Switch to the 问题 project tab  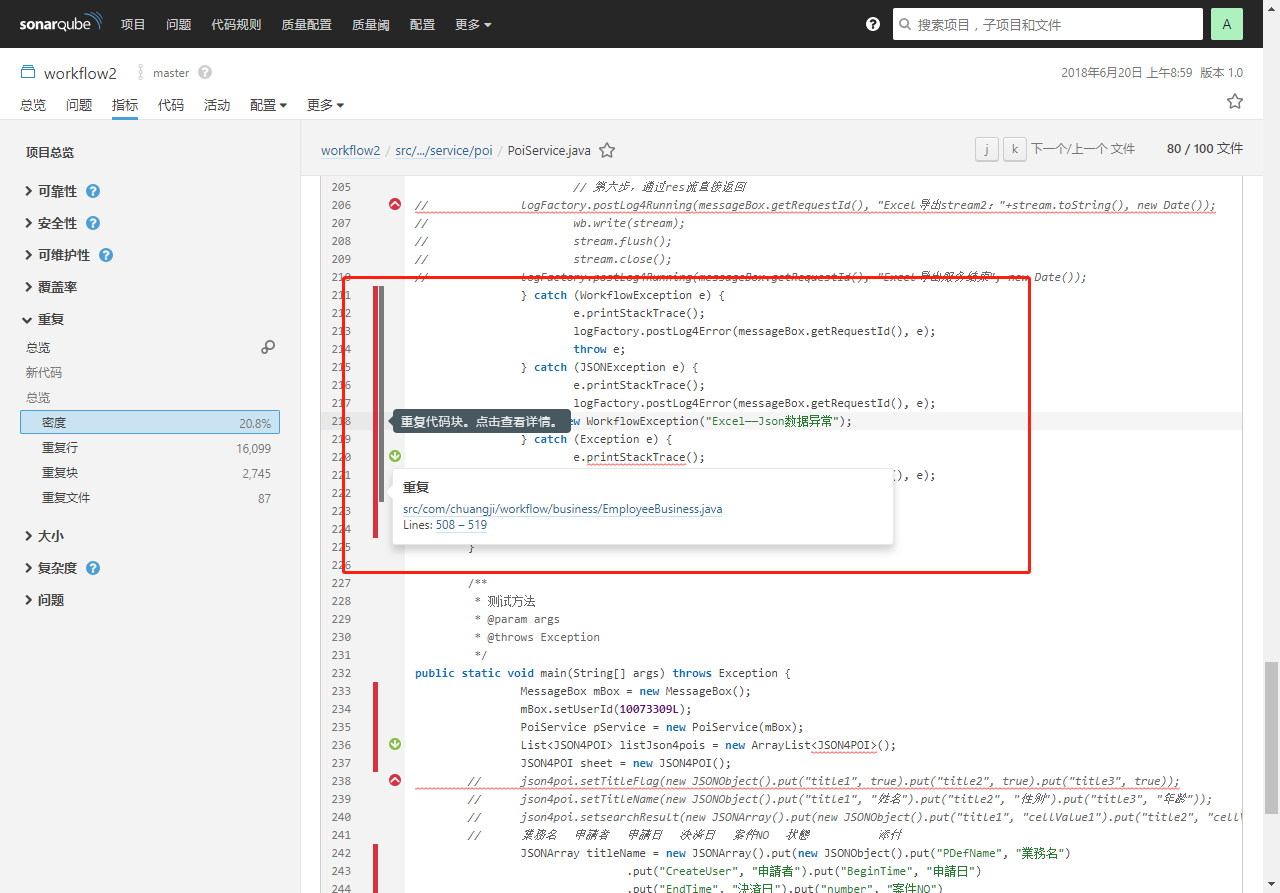coord(79,105)
